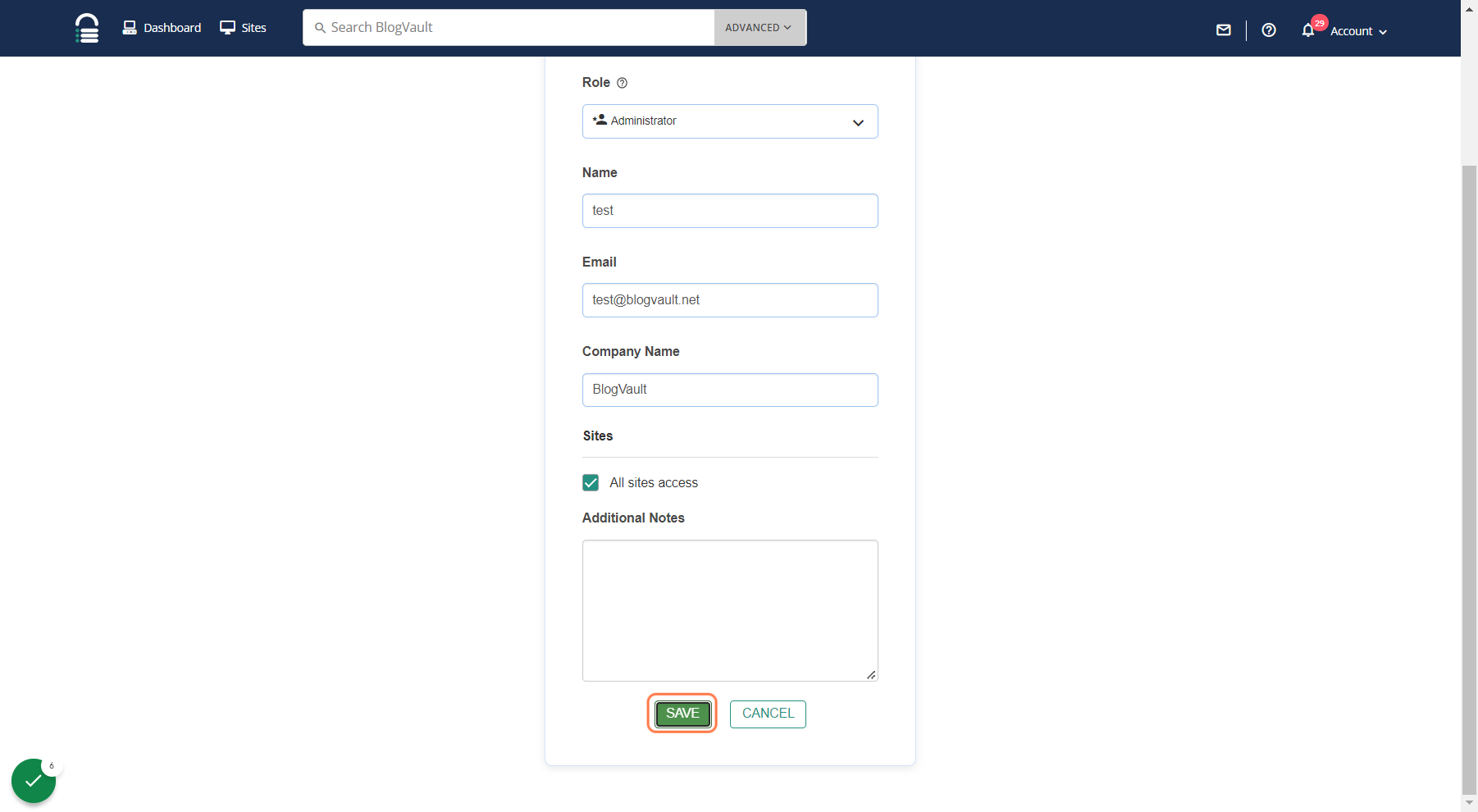Click the "Company Name" label

coord(631,351)
